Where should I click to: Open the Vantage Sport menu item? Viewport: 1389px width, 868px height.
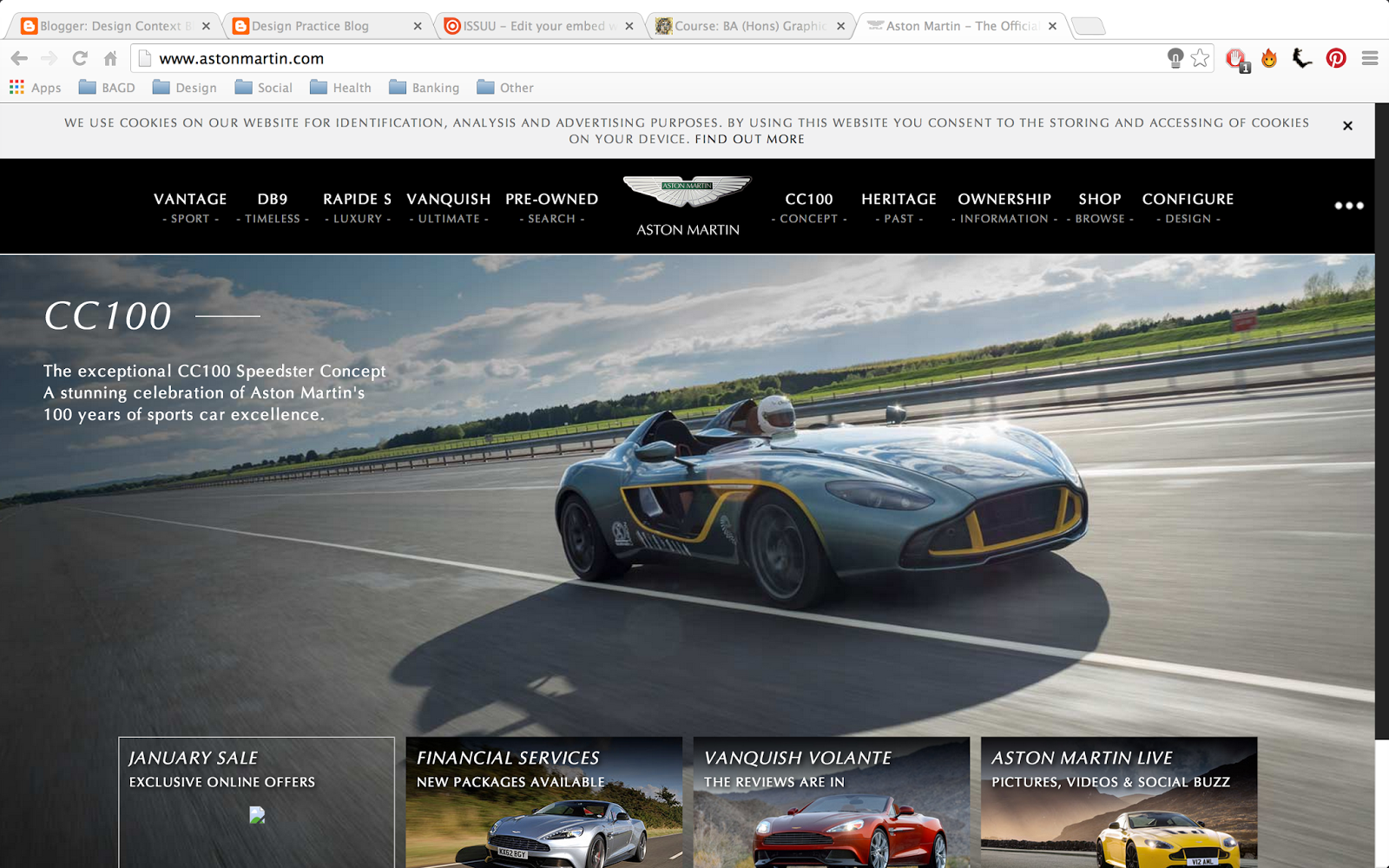[190, 207]
